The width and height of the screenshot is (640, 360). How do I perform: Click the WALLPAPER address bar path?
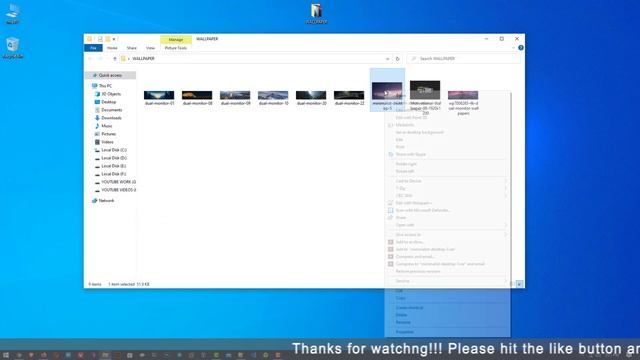pyautogui.click(x=143, y=59)
